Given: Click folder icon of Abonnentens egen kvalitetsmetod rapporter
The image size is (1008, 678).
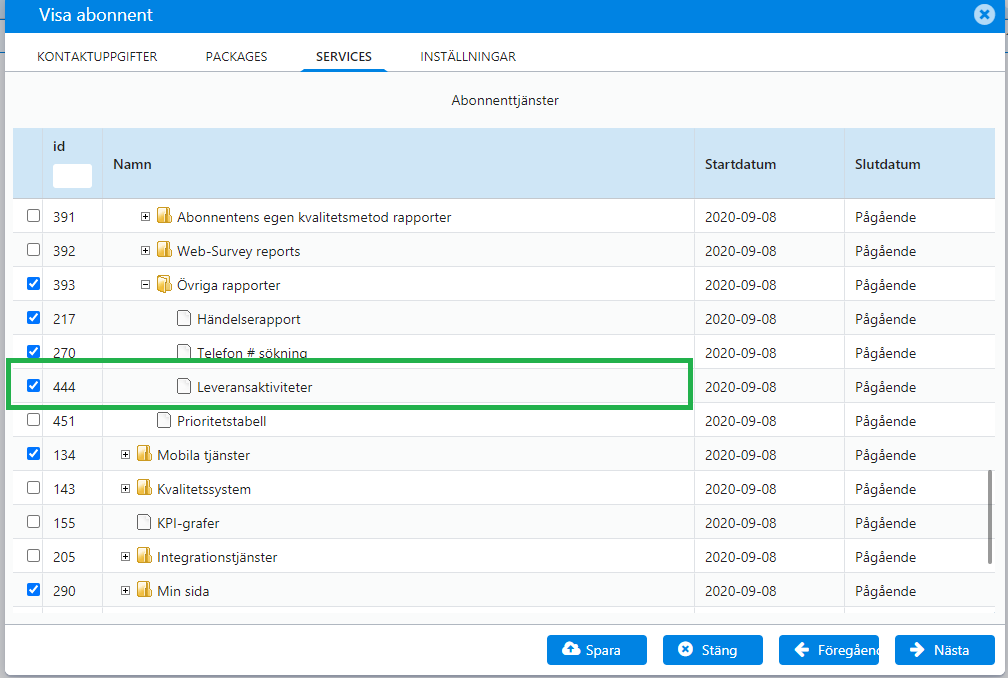Looking at the screenshot, I should (x=165, y=215).
